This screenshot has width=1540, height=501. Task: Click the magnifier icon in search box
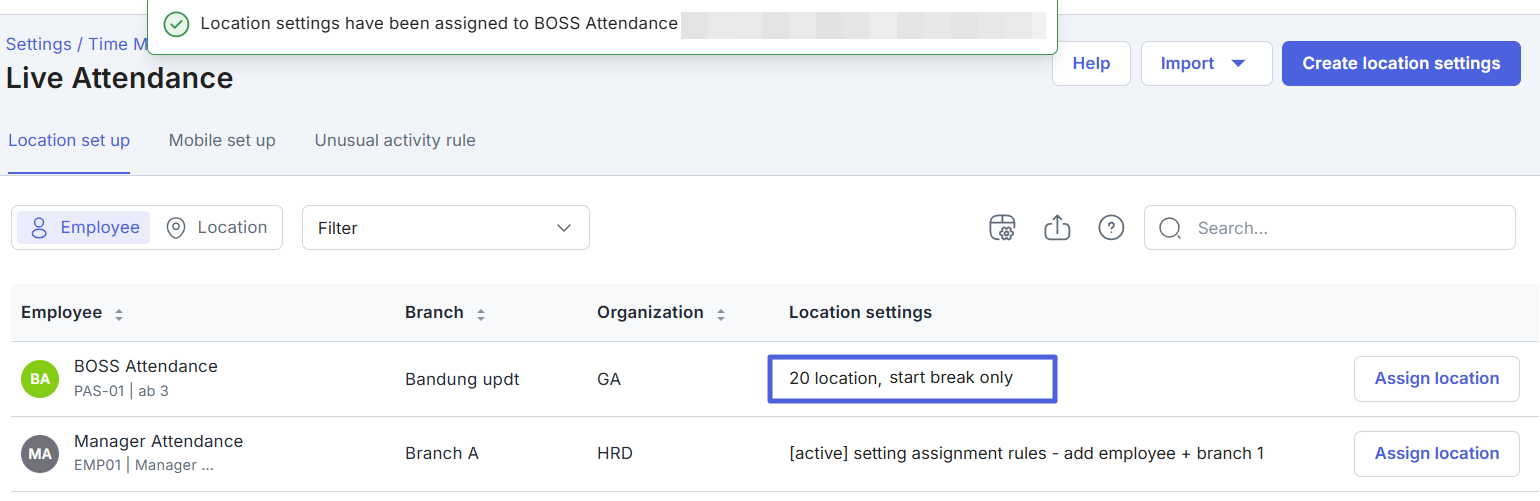pos(1170,228)
